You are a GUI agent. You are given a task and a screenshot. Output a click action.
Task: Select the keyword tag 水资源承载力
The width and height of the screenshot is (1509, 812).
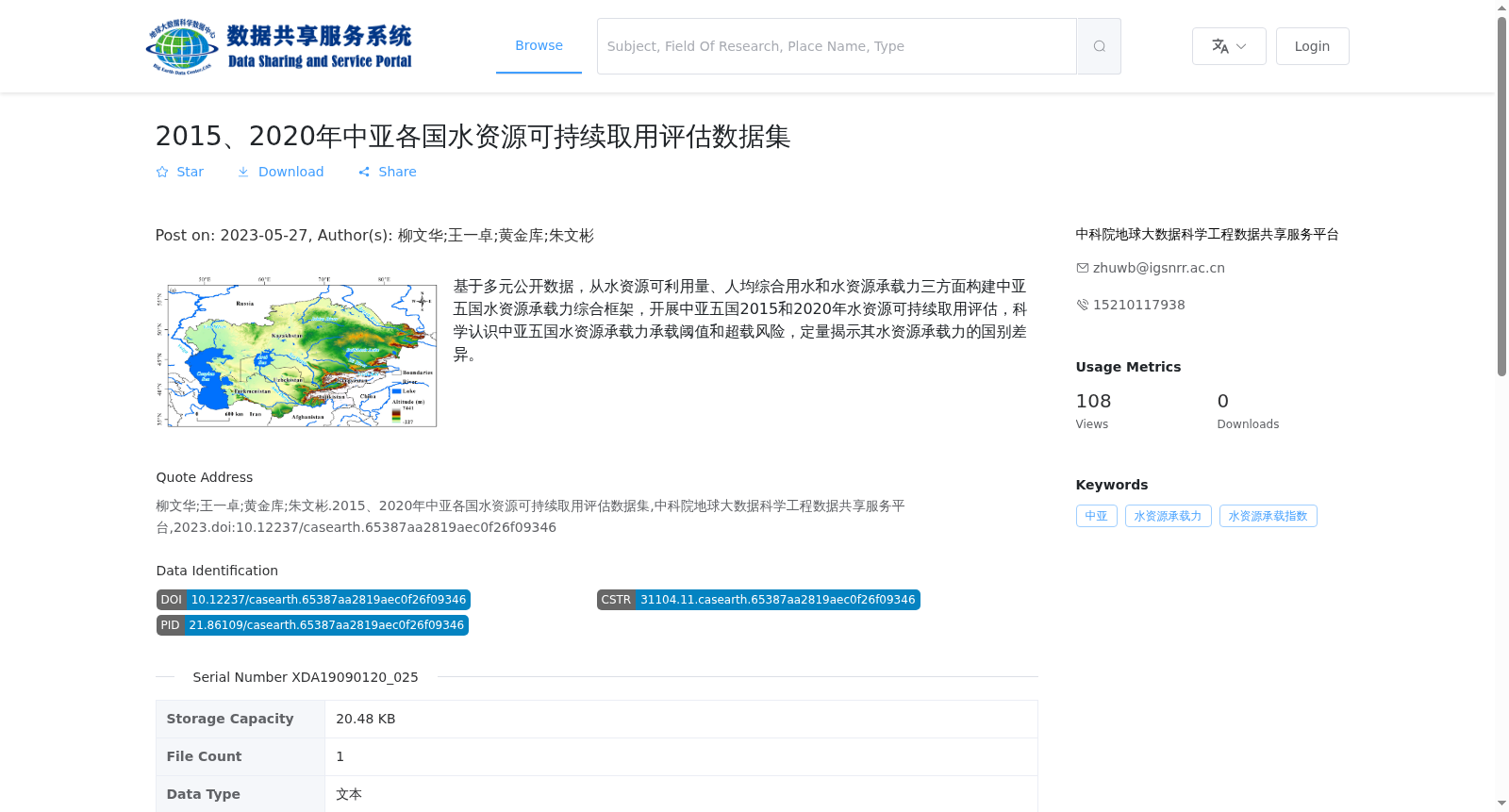pos(1168,516)
